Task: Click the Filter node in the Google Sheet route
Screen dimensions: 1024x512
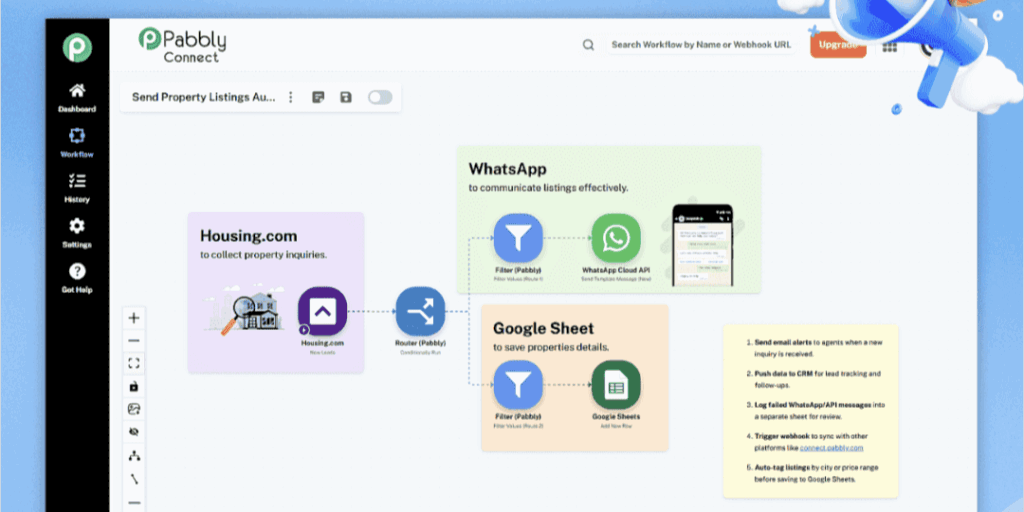Action: pos(518,385)
